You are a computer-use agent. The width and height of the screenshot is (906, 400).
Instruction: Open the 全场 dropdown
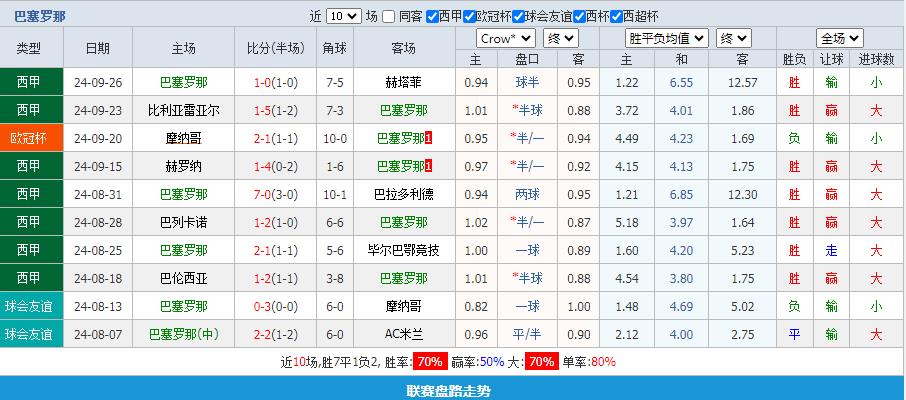click(839, 38)
